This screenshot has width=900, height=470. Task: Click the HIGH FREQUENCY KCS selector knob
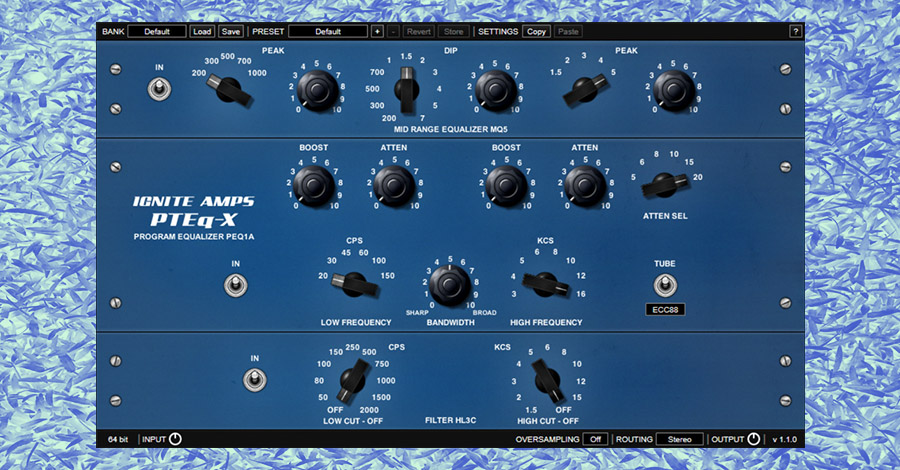(x=546, y=284)
